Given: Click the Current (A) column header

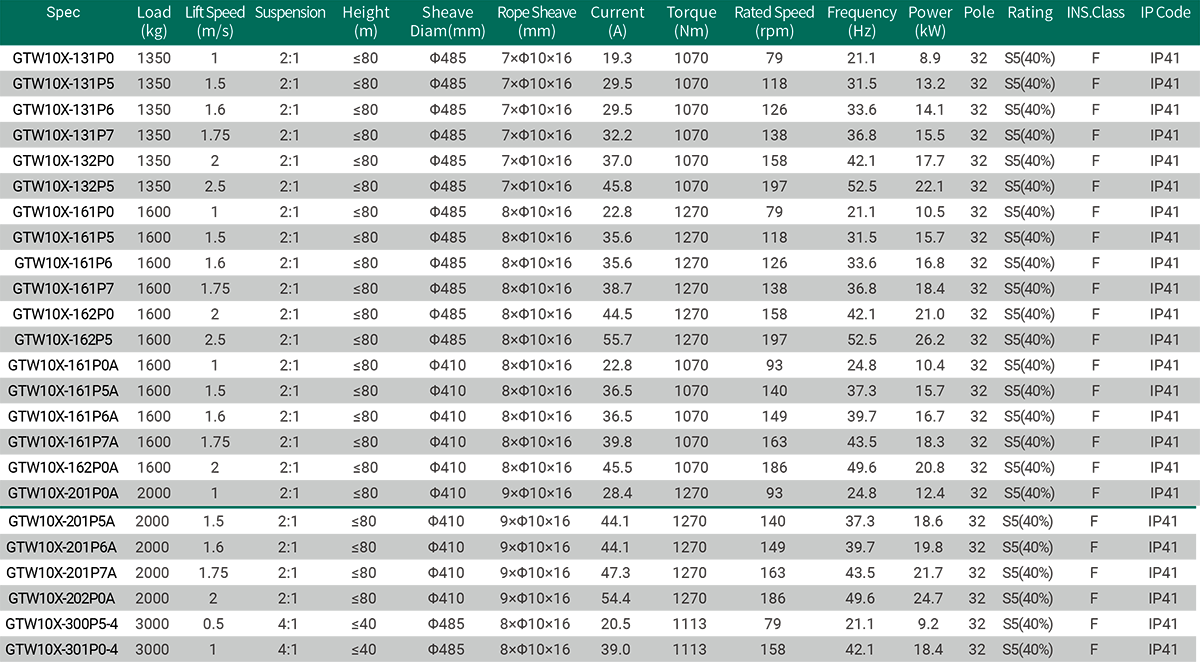Looking at the screenshot, I should pos(617,21).
